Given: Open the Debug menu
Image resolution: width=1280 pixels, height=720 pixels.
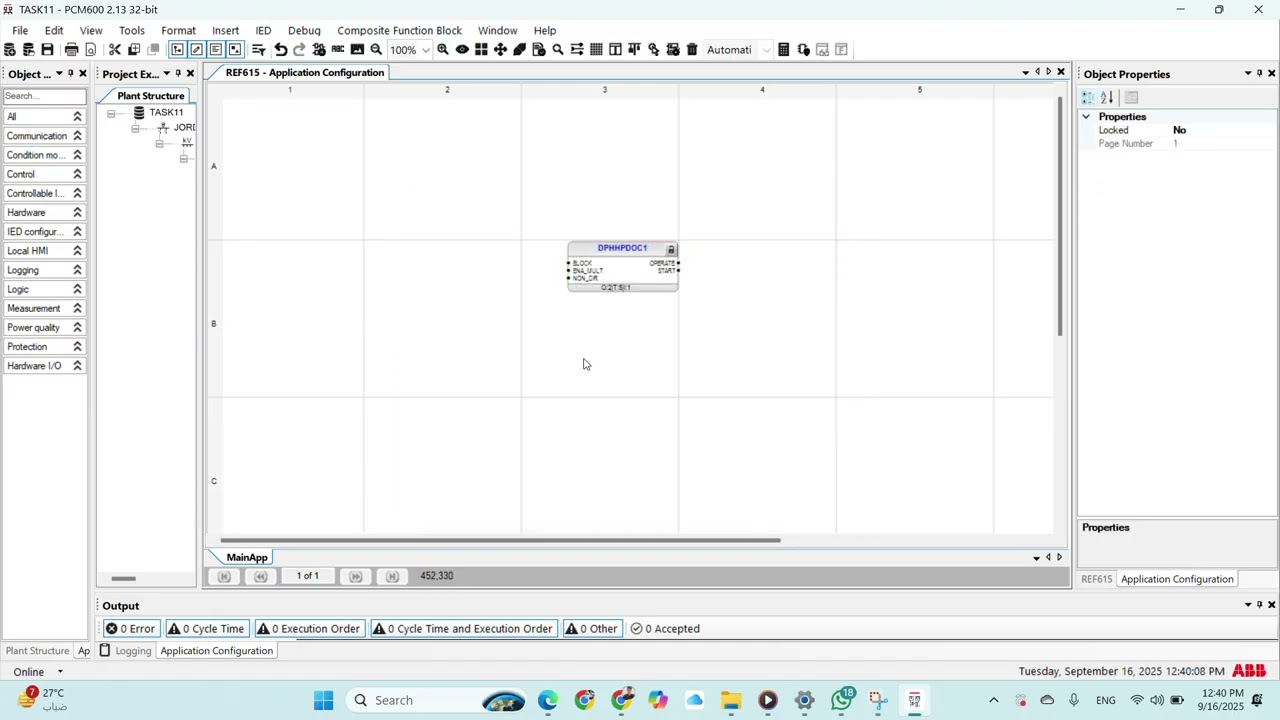Looking at the screenshot, I should point(304,30).
